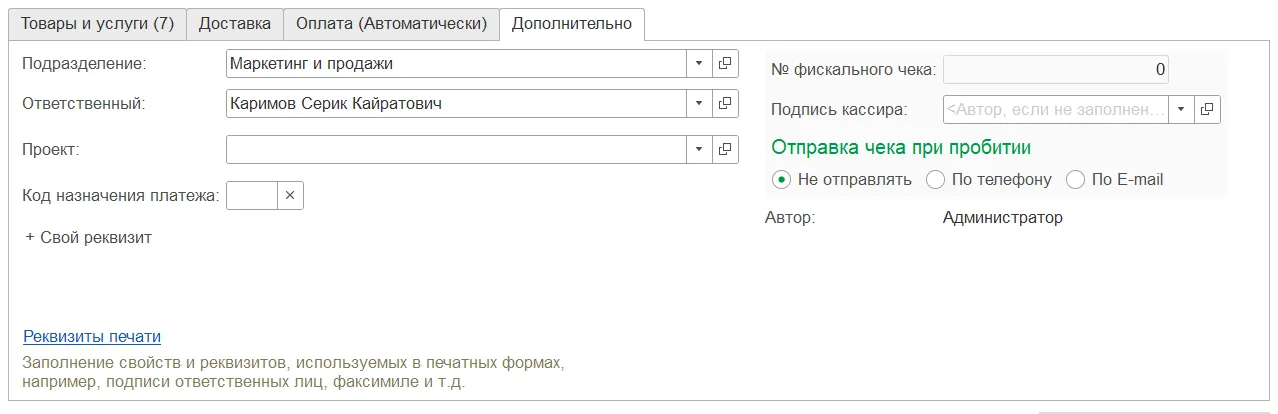Select the Дополнительно tab
Viewport: 1278px width, 414px height.
coord(572,23)
